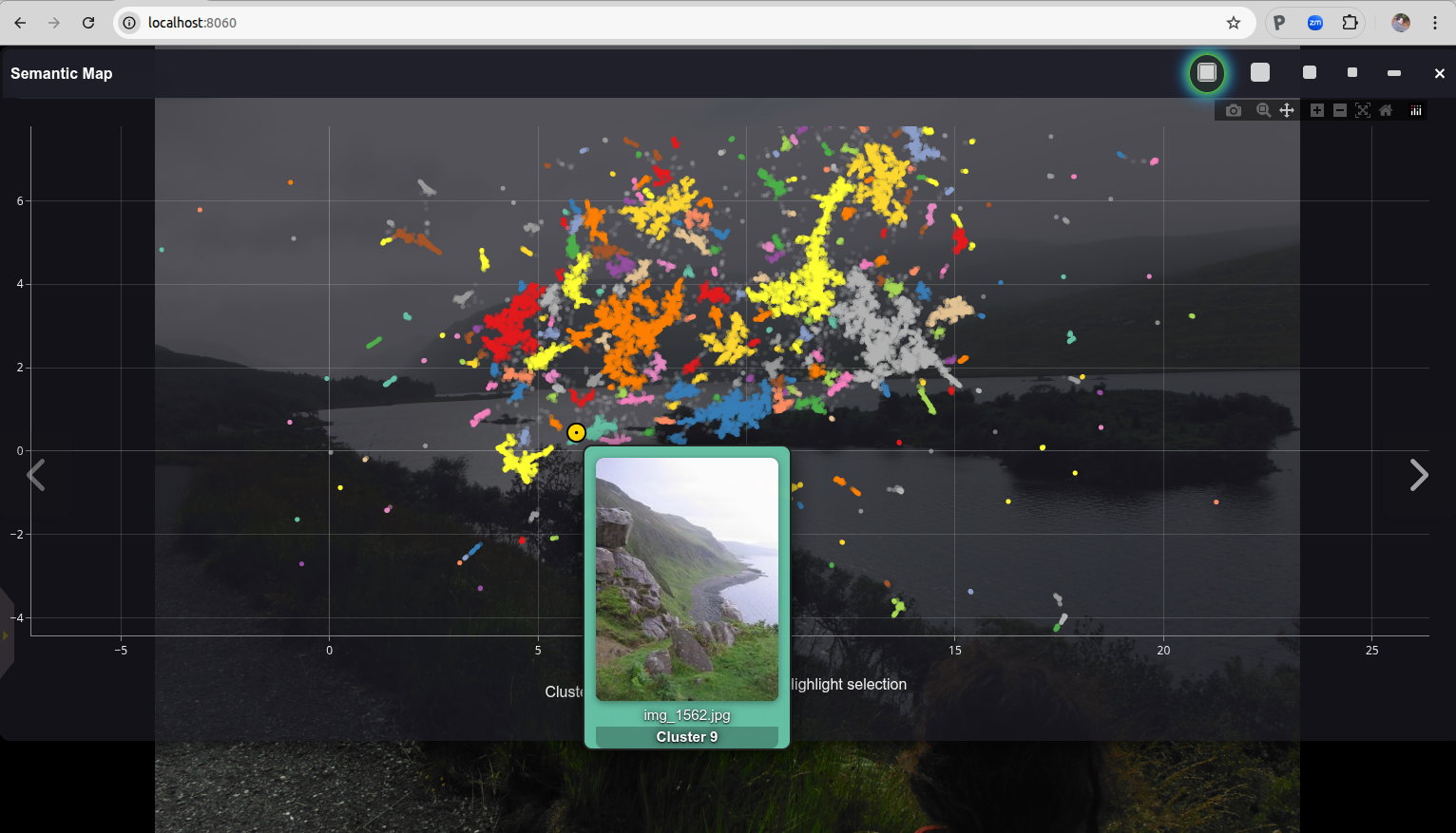Open the browser Extensions puzzle menu
Image resolution: width=1456 pixels, height=833 pixels.
tap(1350, 23)
